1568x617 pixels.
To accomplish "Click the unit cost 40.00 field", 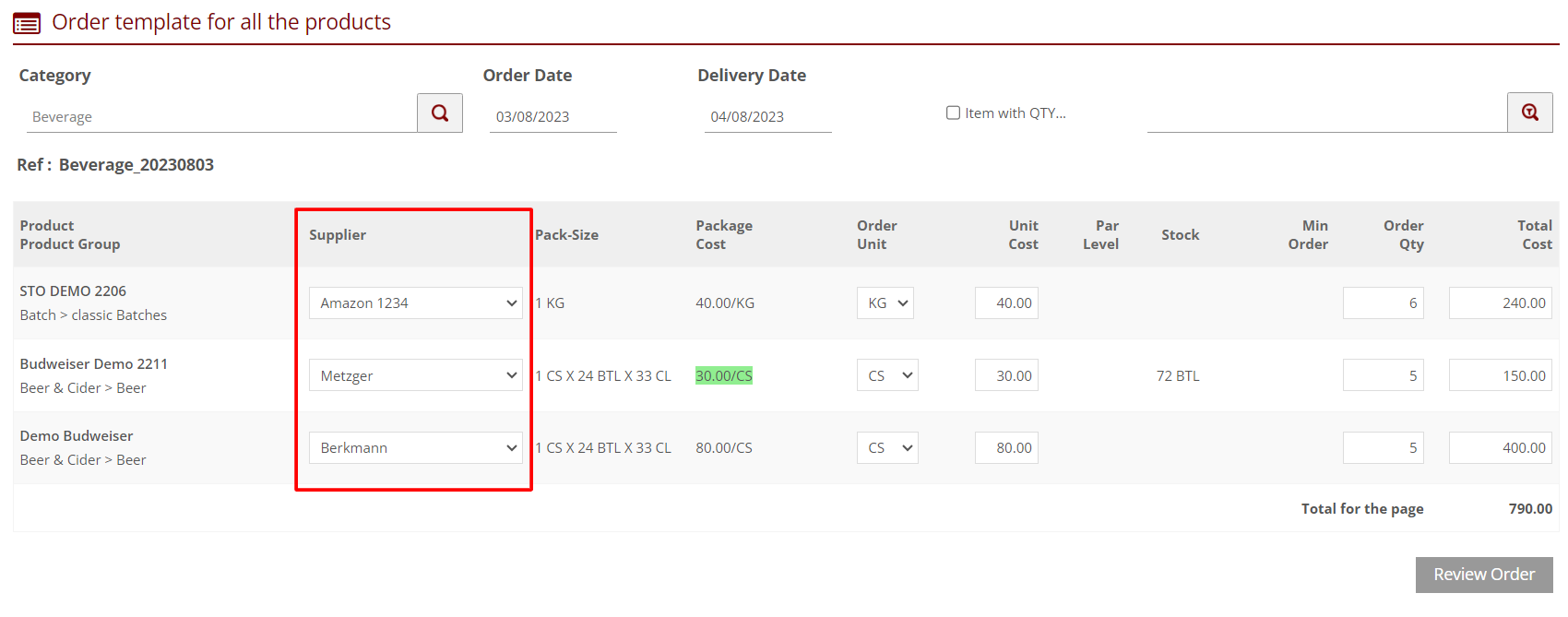I will point(1006,303).
